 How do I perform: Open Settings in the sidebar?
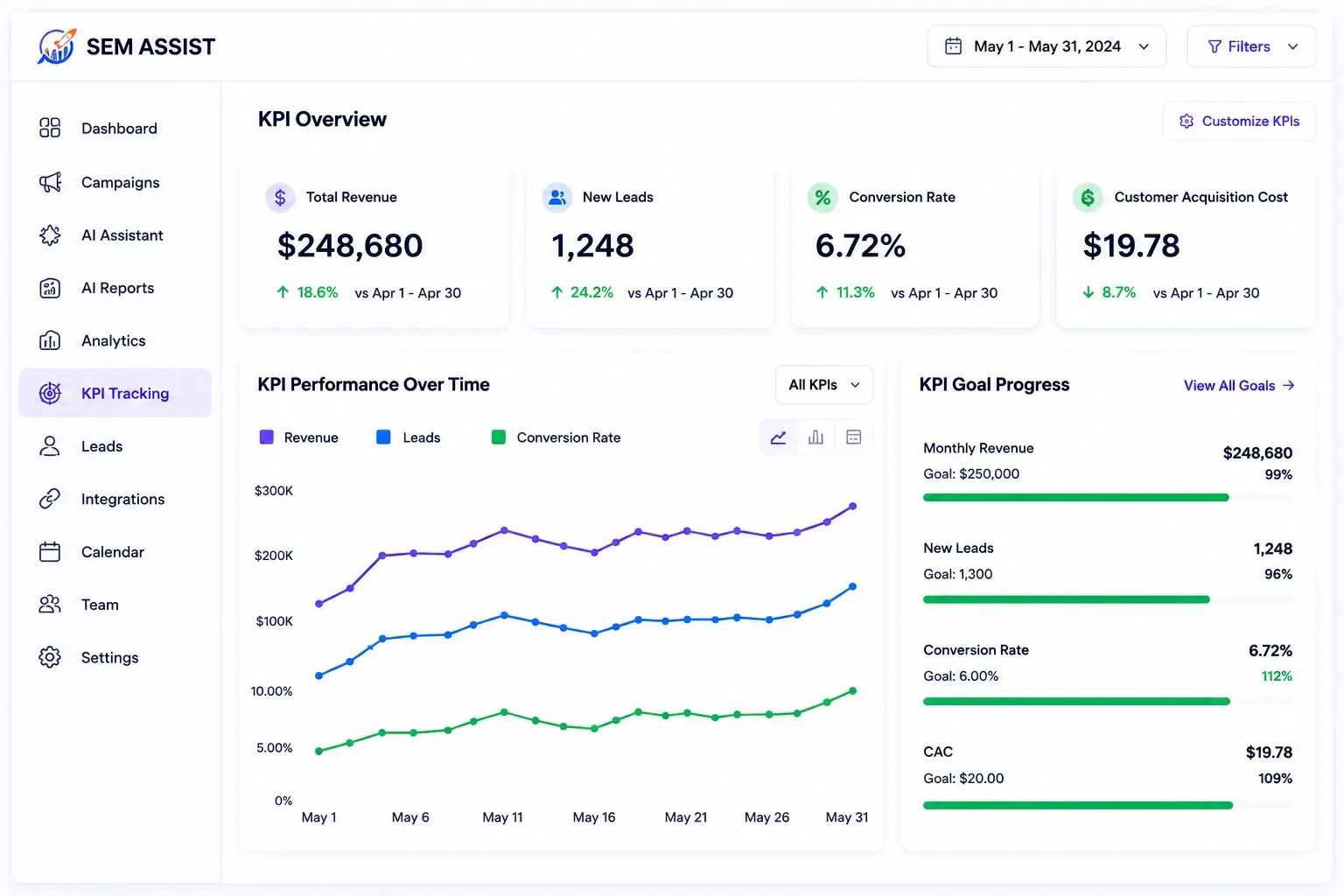(115, 657)
